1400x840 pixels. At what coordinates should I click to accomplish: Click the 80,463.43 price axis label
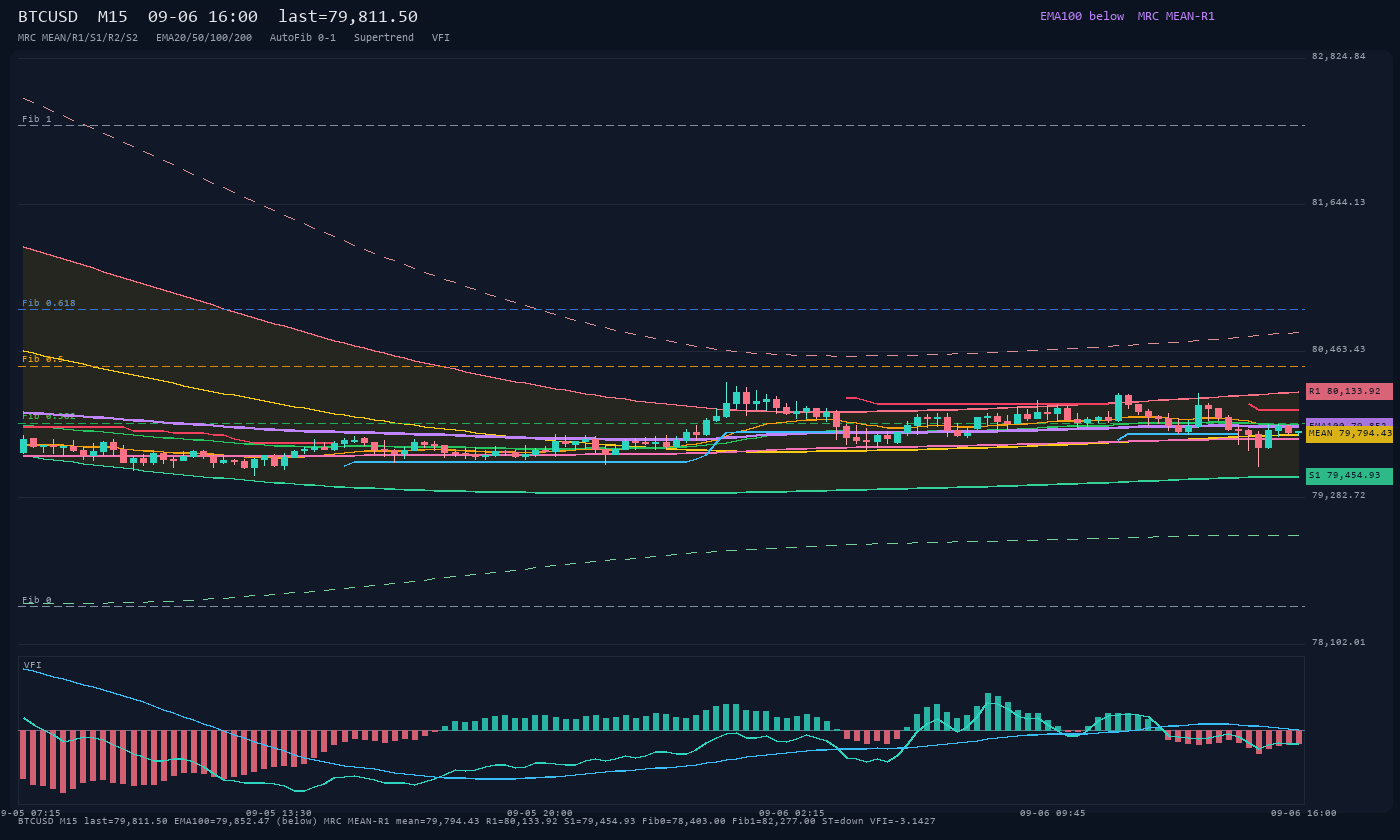point(1338,349)
